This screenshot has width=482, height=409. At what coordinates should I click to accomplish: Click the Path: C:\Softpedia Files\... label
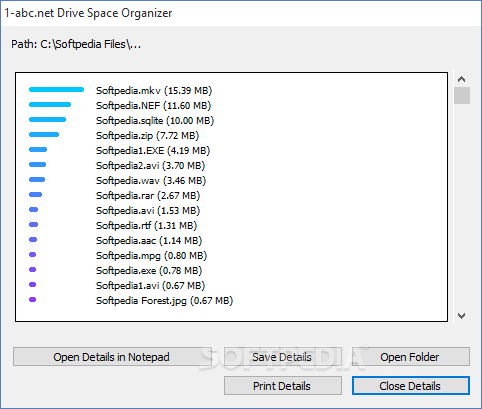pos(76,44)
